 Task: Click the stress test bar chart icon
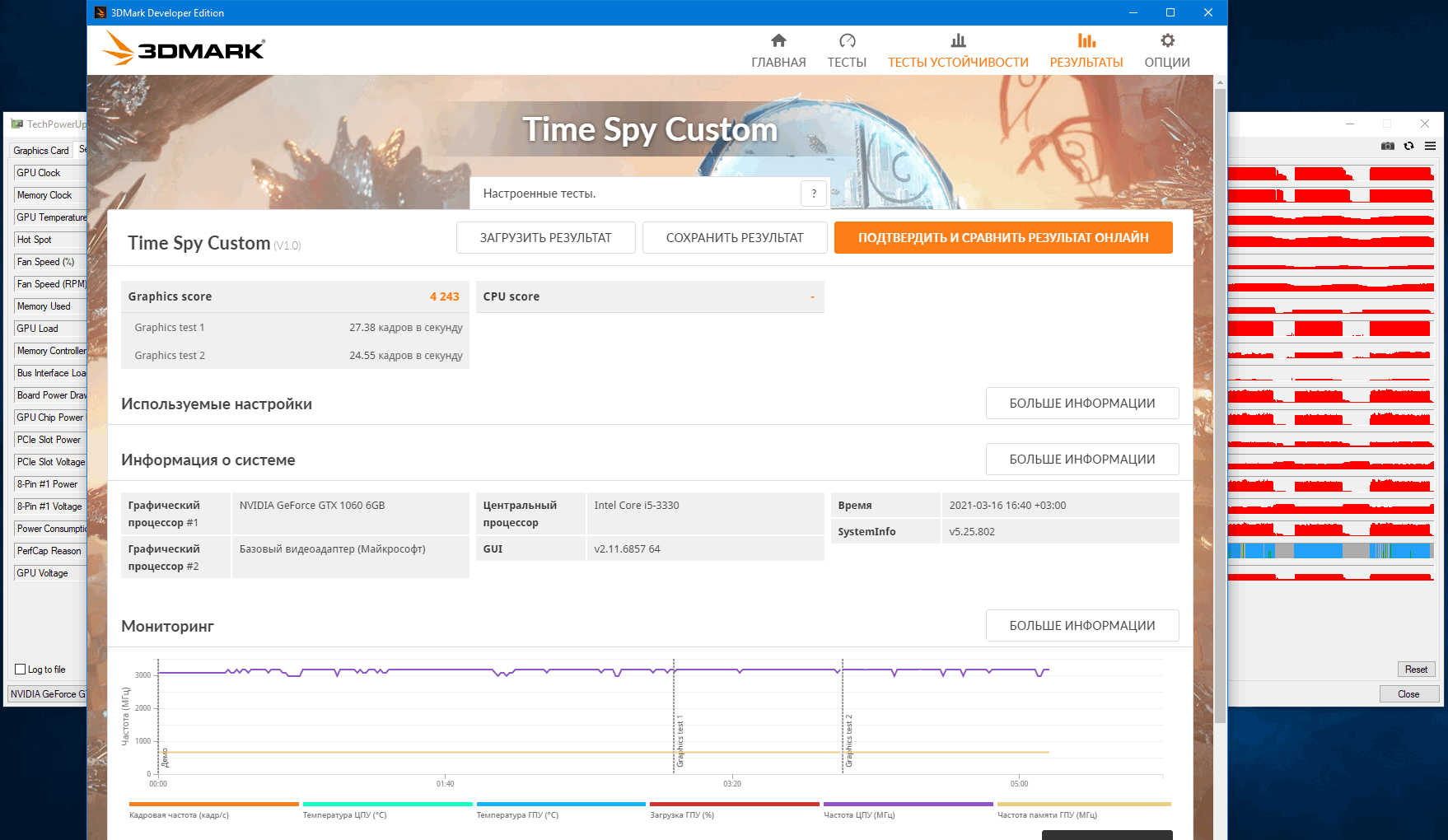(x=958, y=40)
